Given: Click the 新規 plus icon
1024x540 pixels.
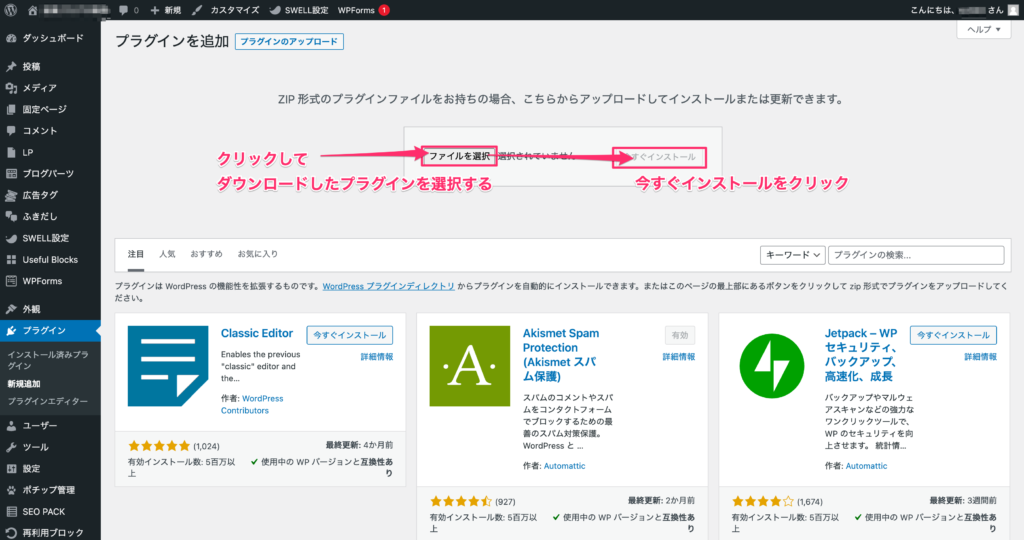Looking at the screenshot, I should 155,10.
